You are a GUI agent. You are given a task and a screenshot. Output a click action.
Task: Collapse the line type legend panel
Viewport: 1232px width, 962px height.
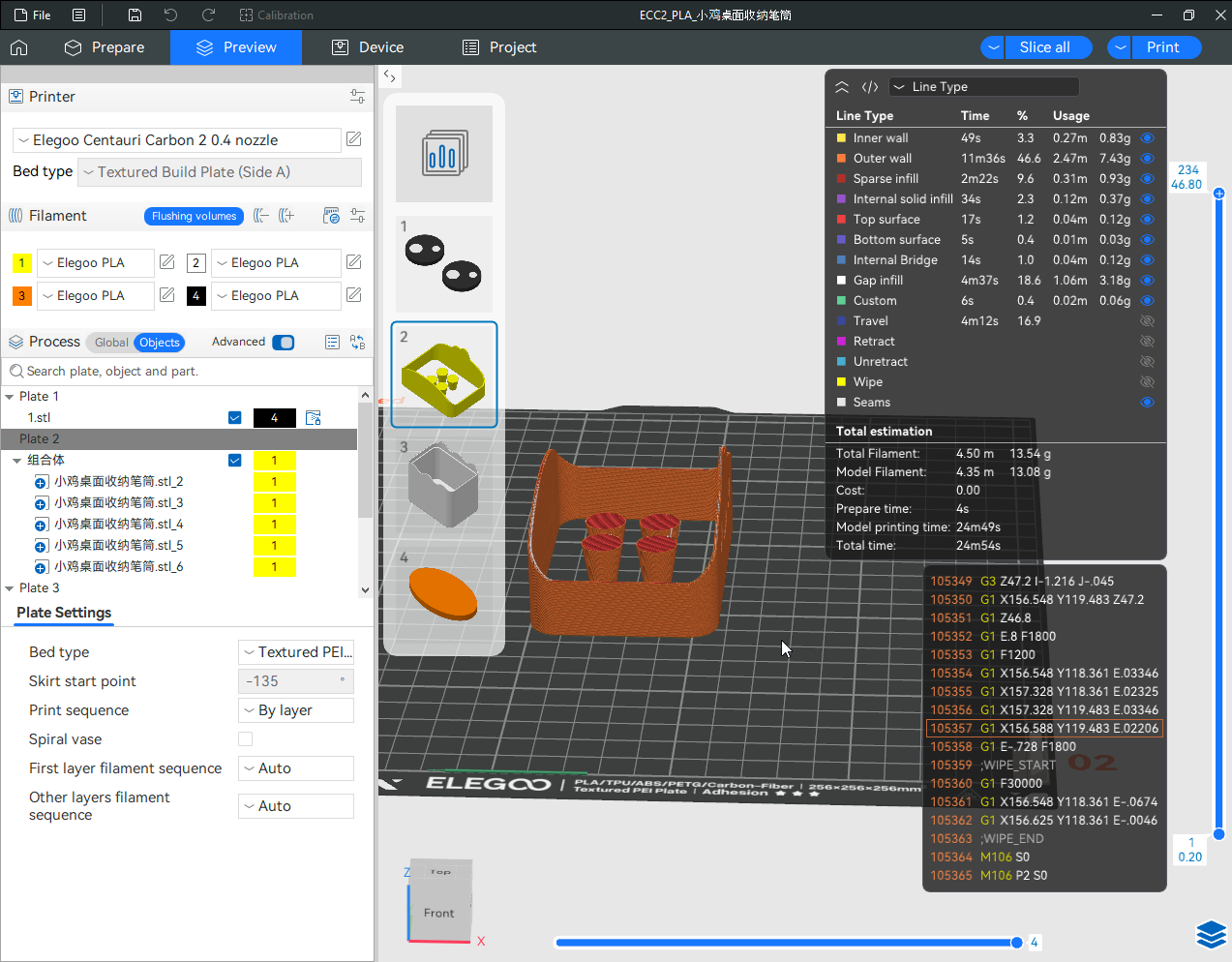(842, 87)
